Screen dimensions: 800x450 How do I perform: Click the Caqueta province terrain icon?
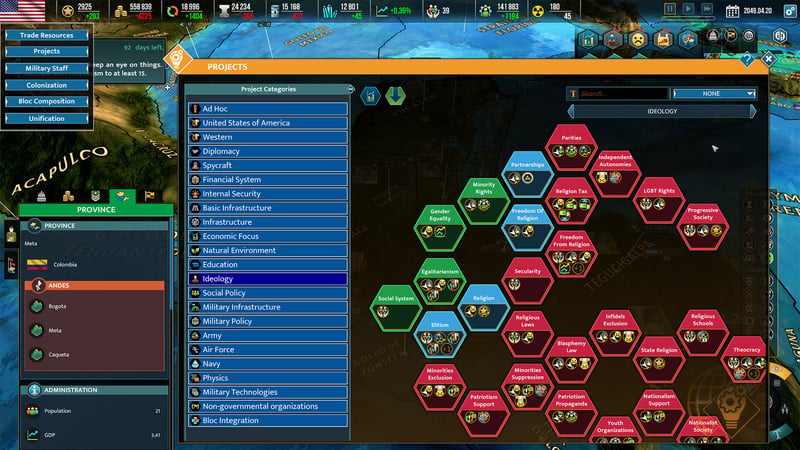[x=37, y=354]
